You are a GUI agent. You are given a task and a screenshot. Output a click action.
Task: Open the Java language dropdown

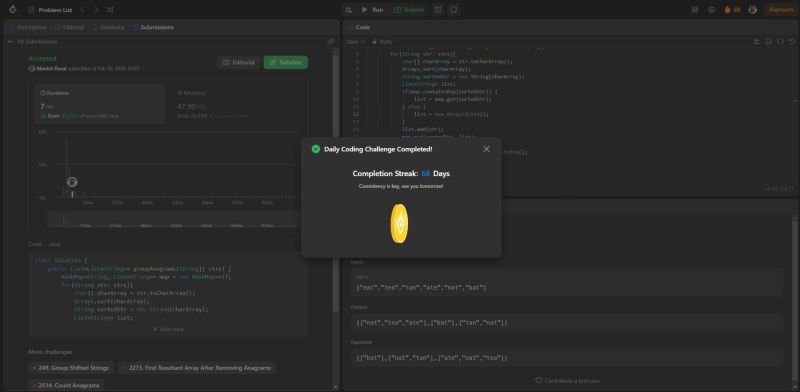(356, 41)
